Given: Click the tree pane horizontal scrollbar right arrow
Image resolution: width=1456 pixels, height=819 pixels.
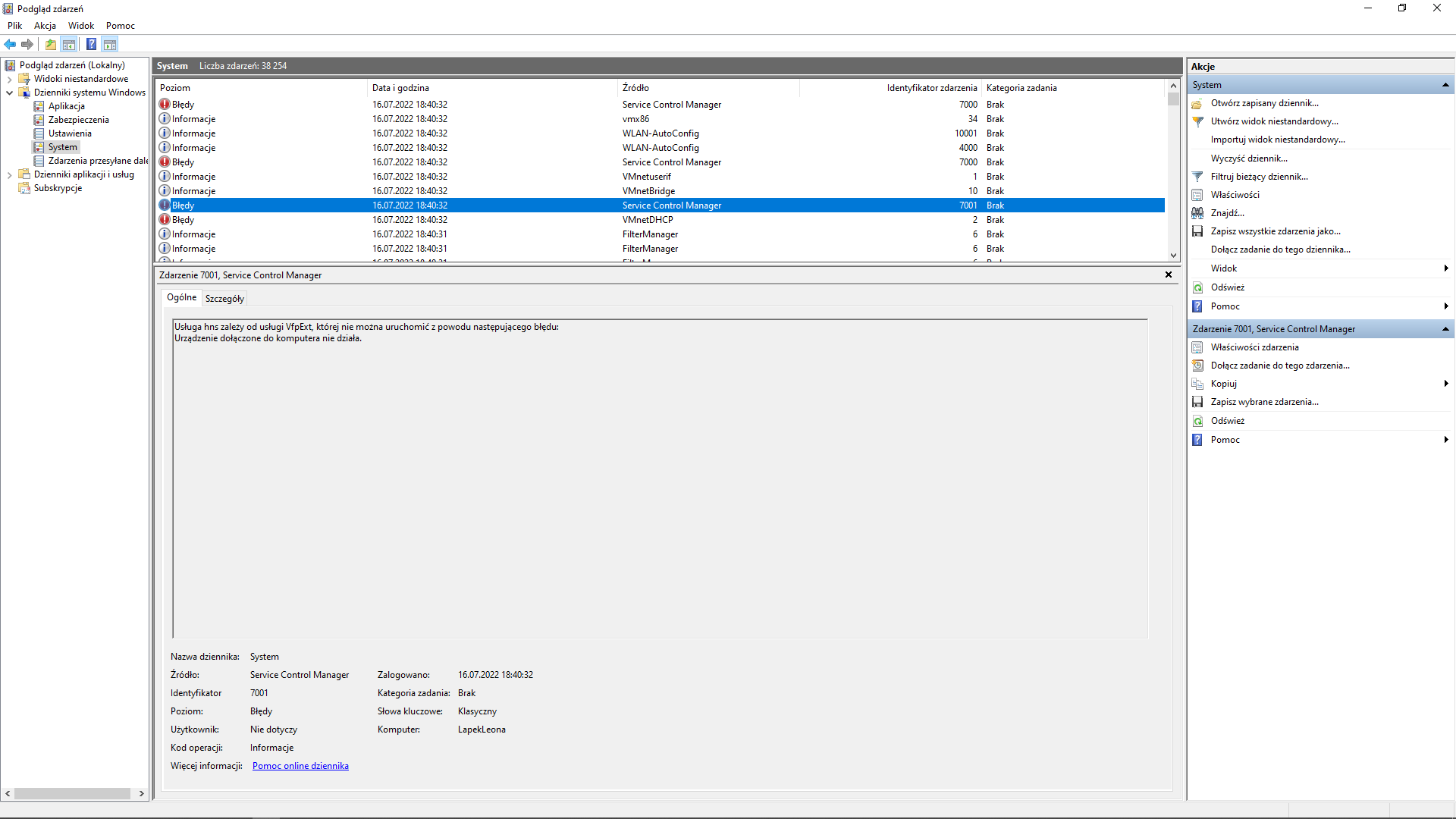Looking at the screenshot, I should pos(141,793).
